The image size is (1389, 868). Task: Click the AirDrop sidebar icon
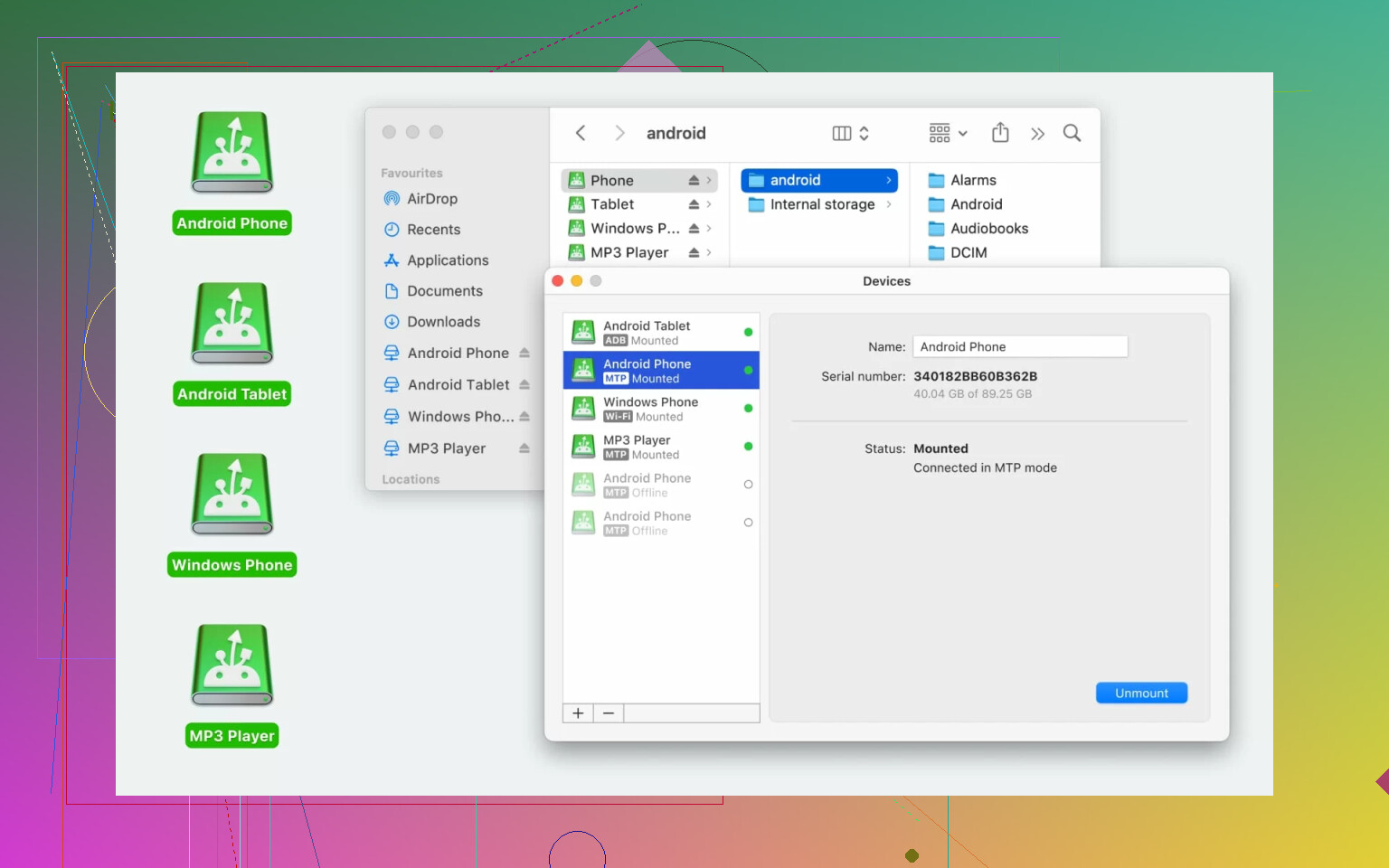[392, 199]
